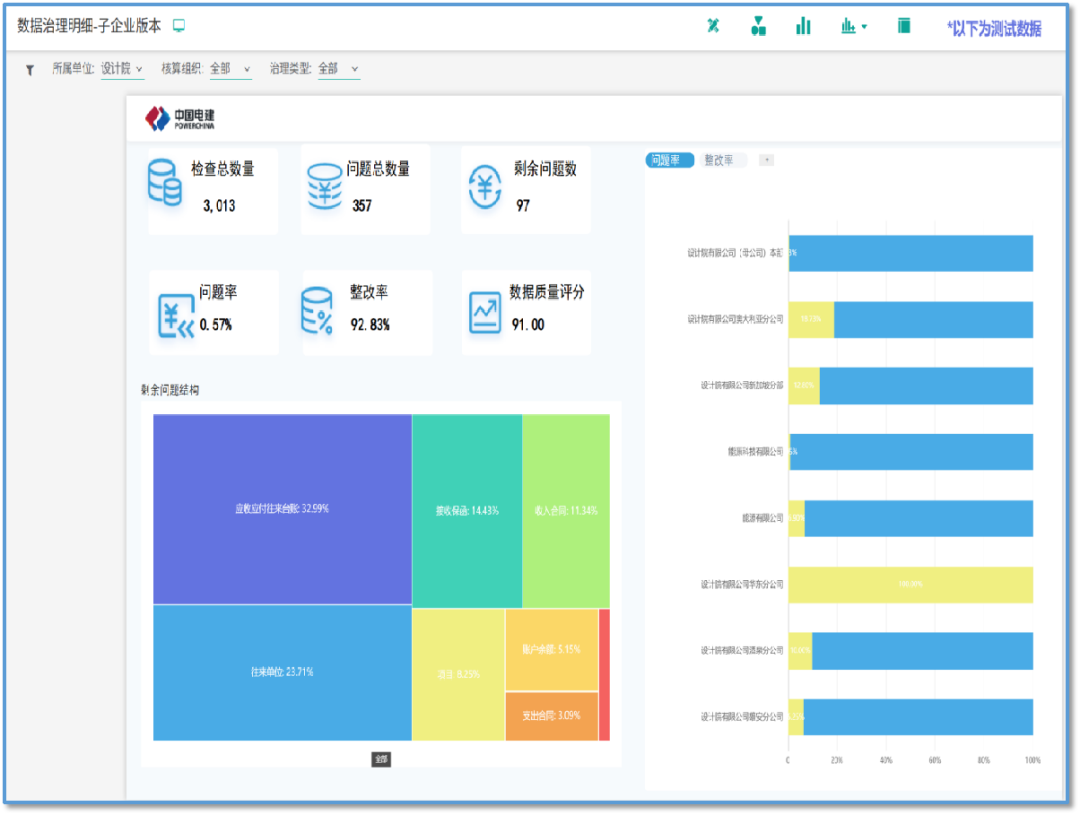This screenshot has width=1080, height=815.
Task: Click the funnel filter icon
Action: (30, 70)
